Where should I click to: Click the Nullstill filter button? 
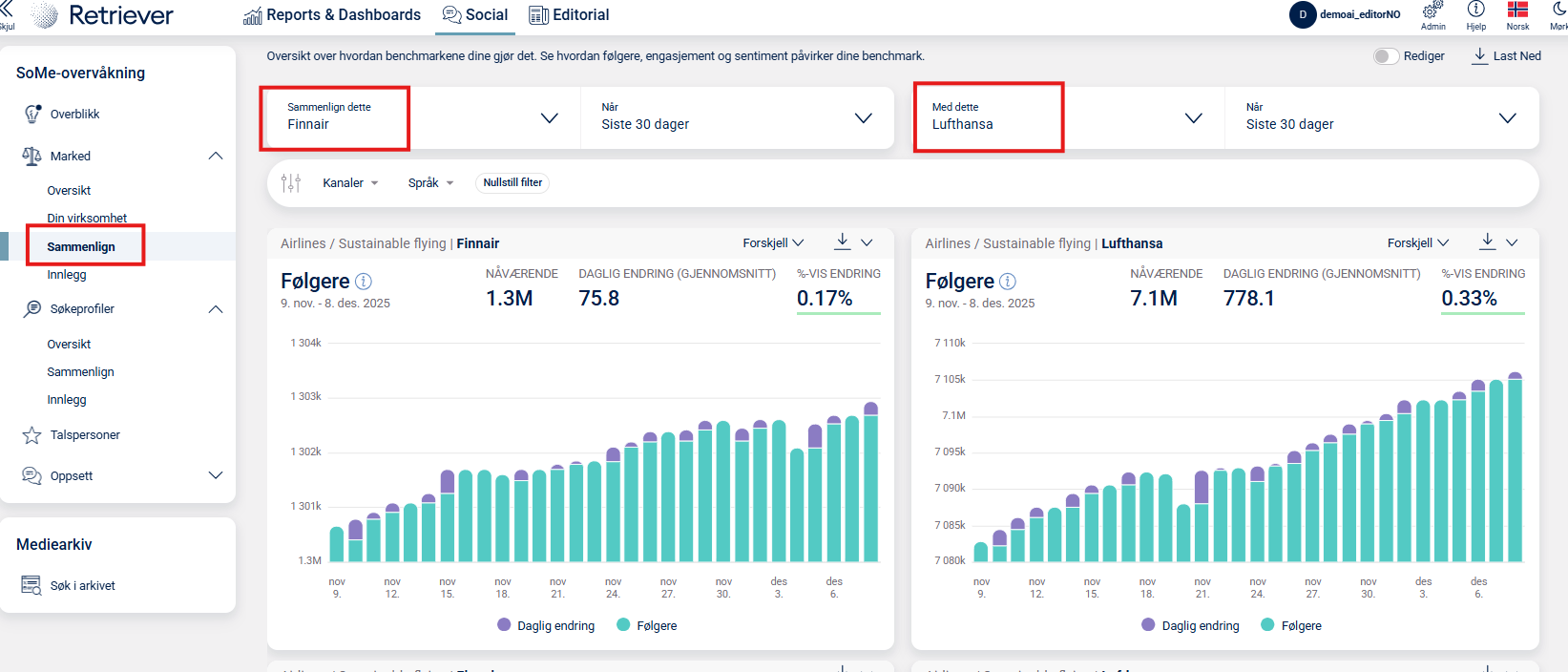tap(512, 182)
